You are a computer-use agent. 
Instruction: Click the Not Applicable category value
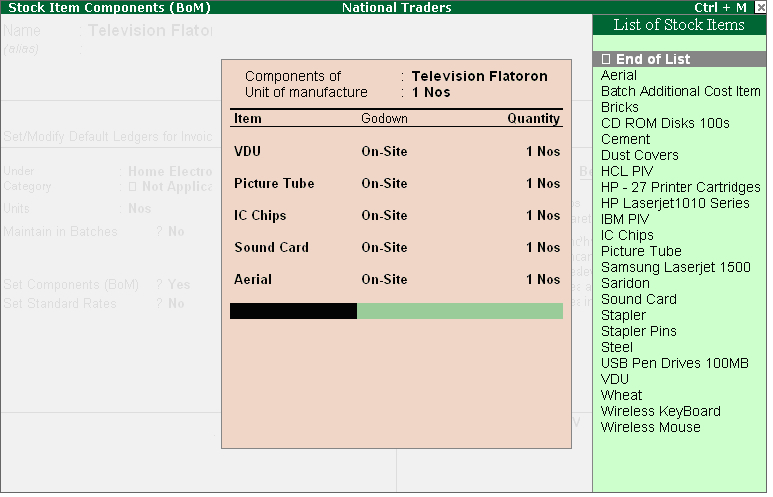point(170,186)
